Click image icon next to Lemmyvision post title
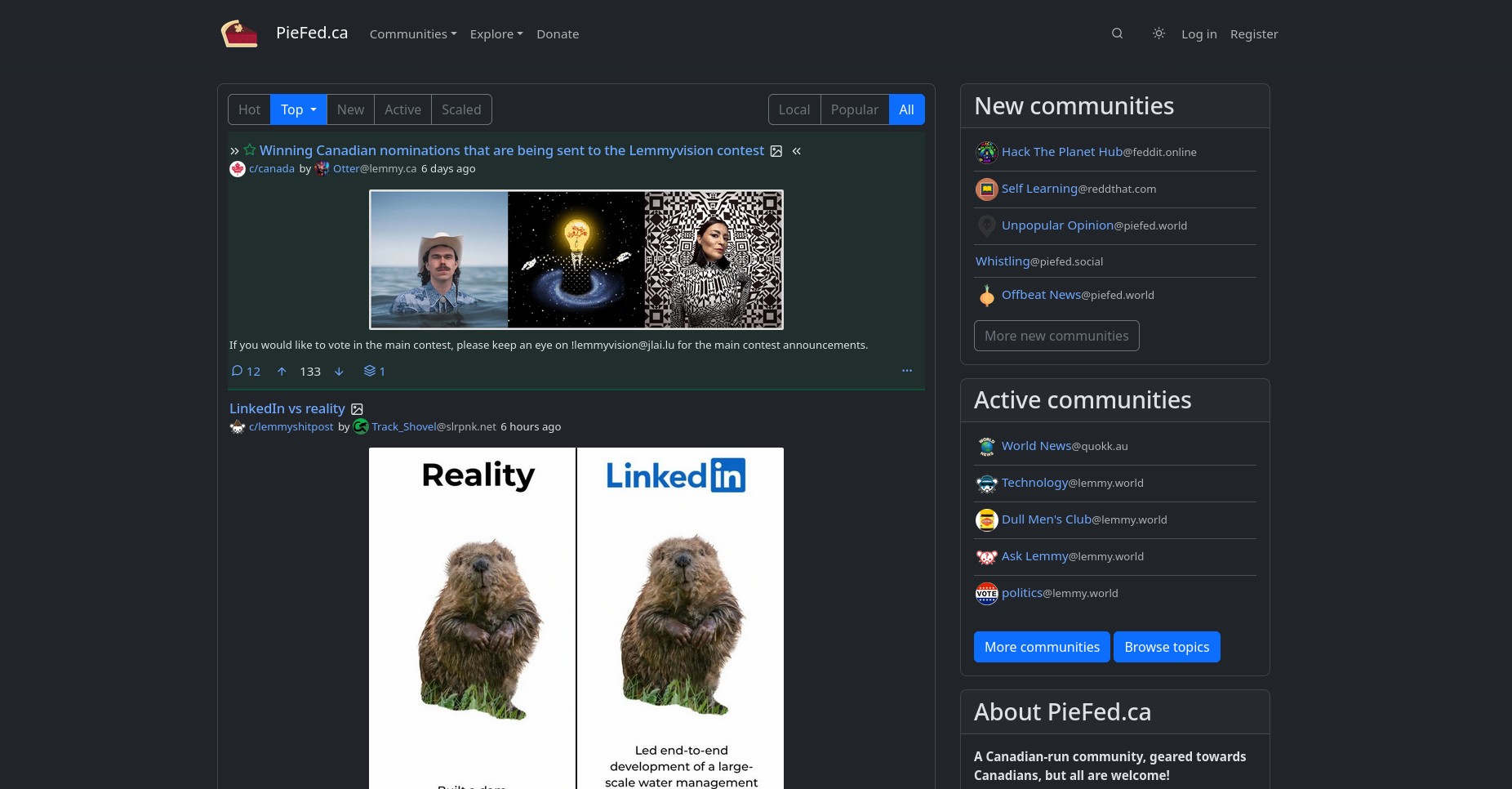The width and height of the screenshot is (1512, 789). 776,151
